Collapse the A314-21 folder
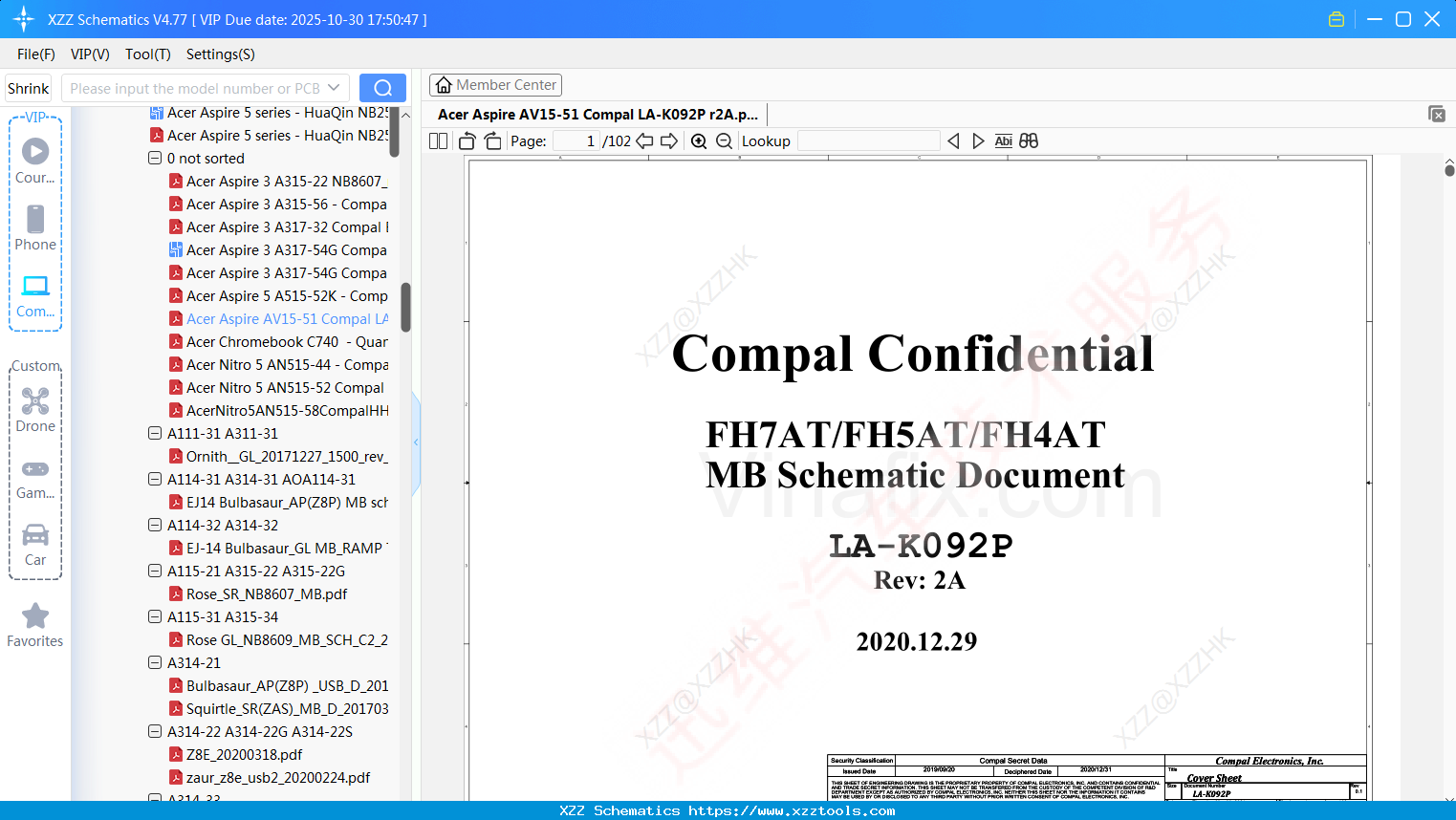Screen dimensions: 1456x820 pyautogui.click(x=155, y=662)
